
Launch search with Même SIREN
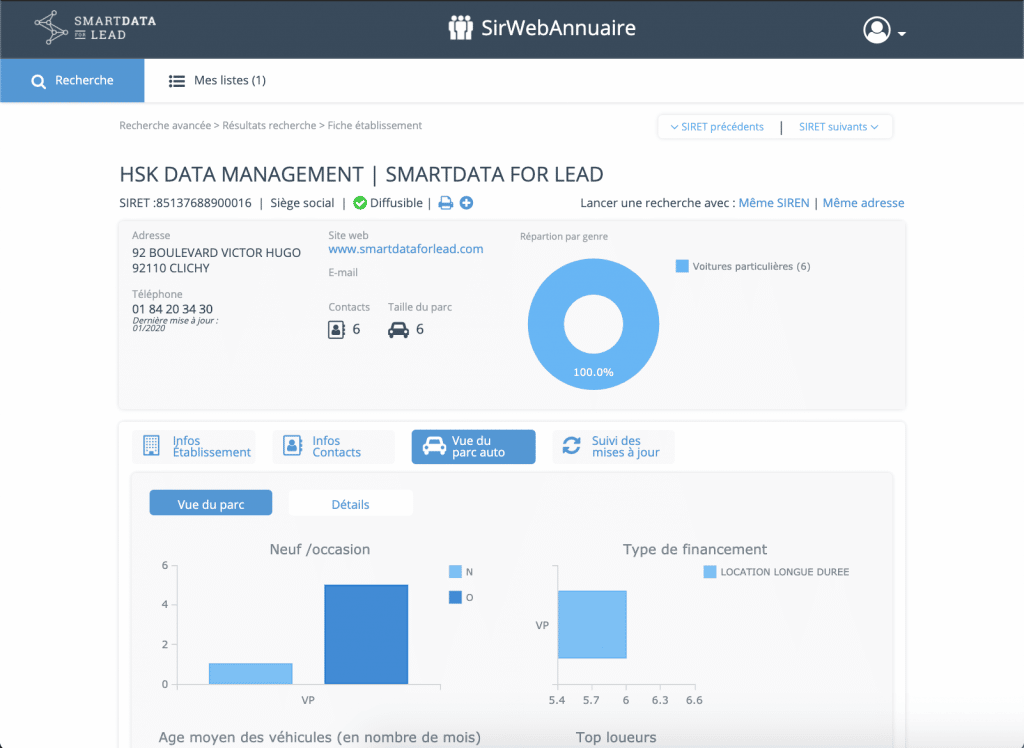[x=774, y=203]
